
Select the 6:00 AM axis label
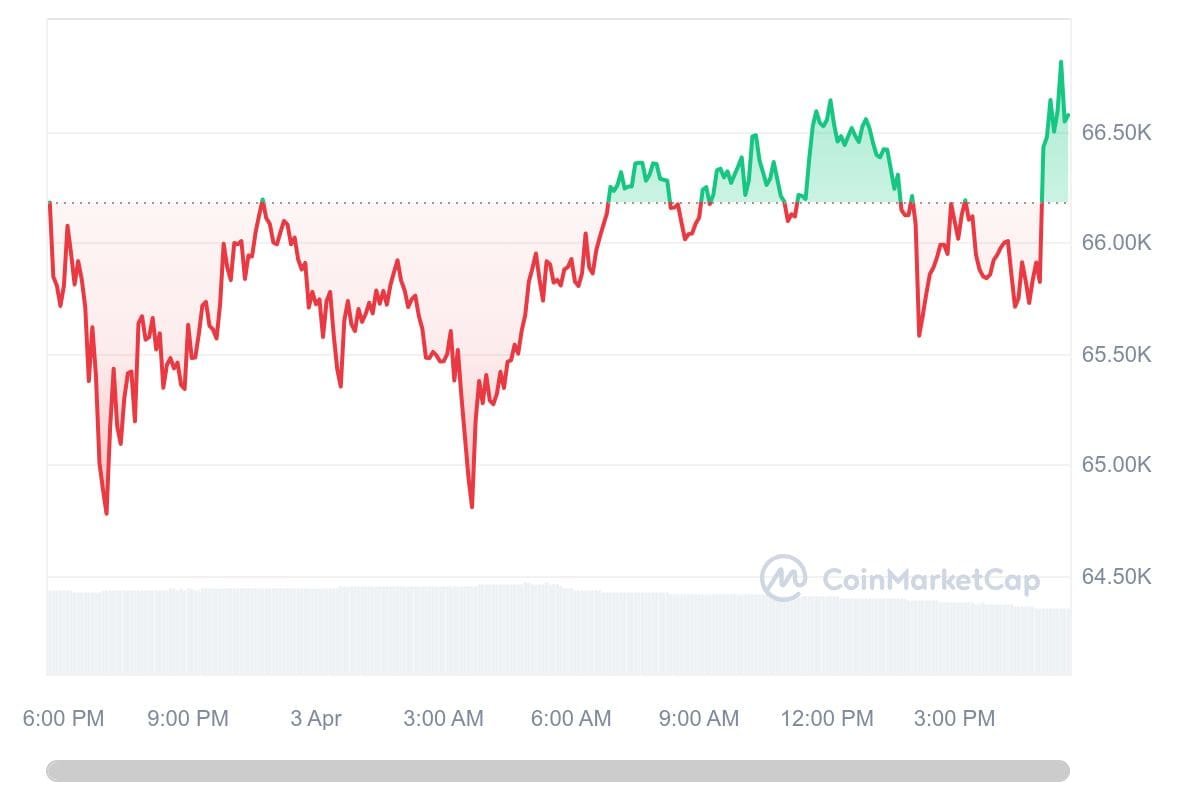570,718
